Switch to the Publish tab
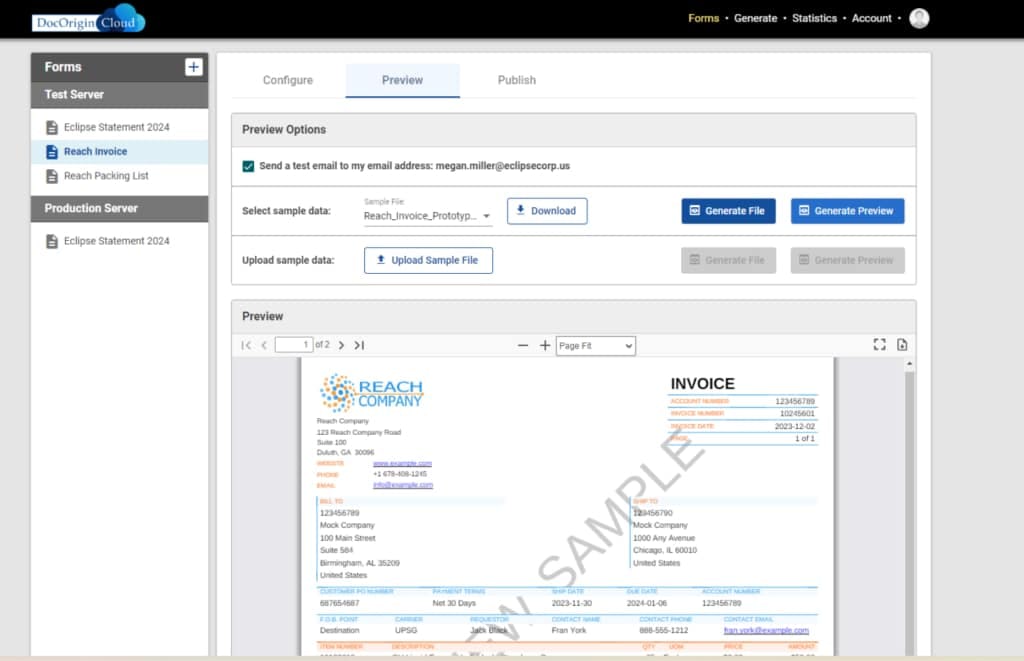 pos(517,80)
